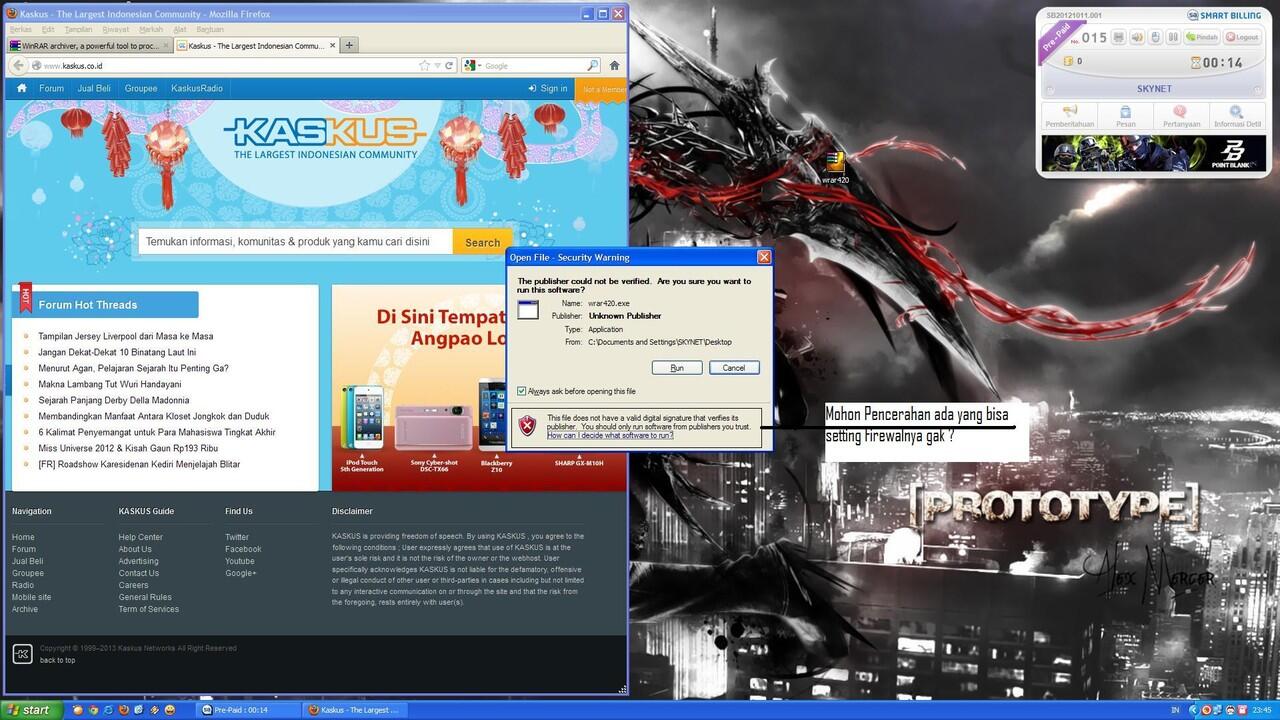
Task: Click the Smart Billing pause icon button
Action: (x=1173, y=37)
